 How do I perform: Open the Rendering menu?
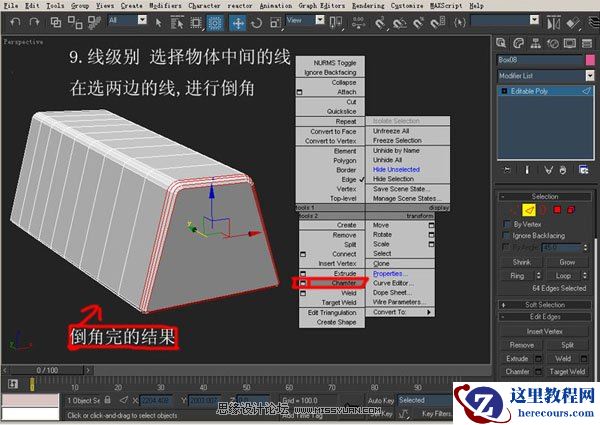(x=368, y=5)
